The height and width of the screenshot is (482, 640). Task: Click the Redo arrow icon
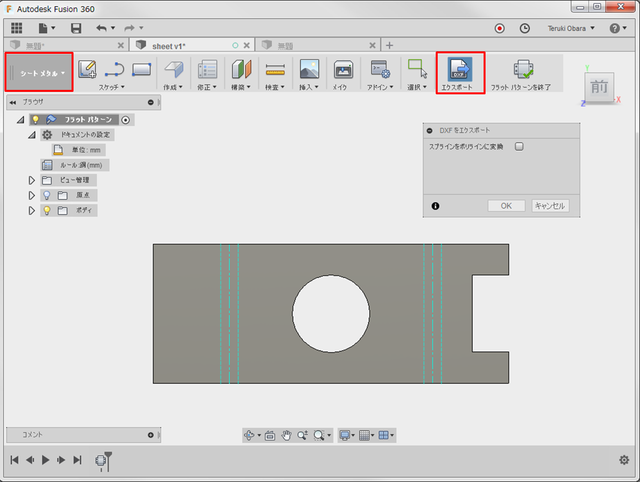(129, 28)
